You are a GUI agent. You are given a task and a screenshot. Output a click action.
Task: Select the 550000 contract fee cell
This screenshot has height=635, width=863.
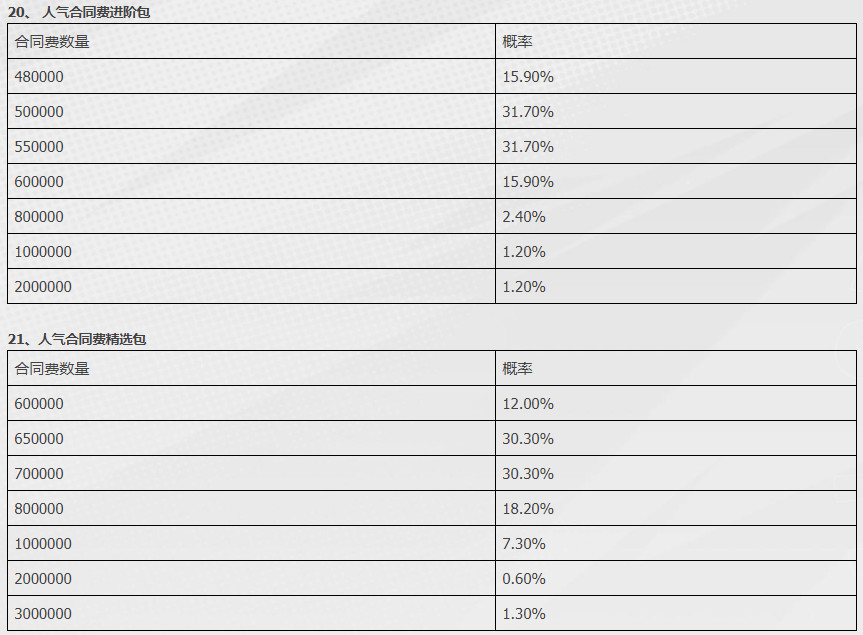pos(252,146)
